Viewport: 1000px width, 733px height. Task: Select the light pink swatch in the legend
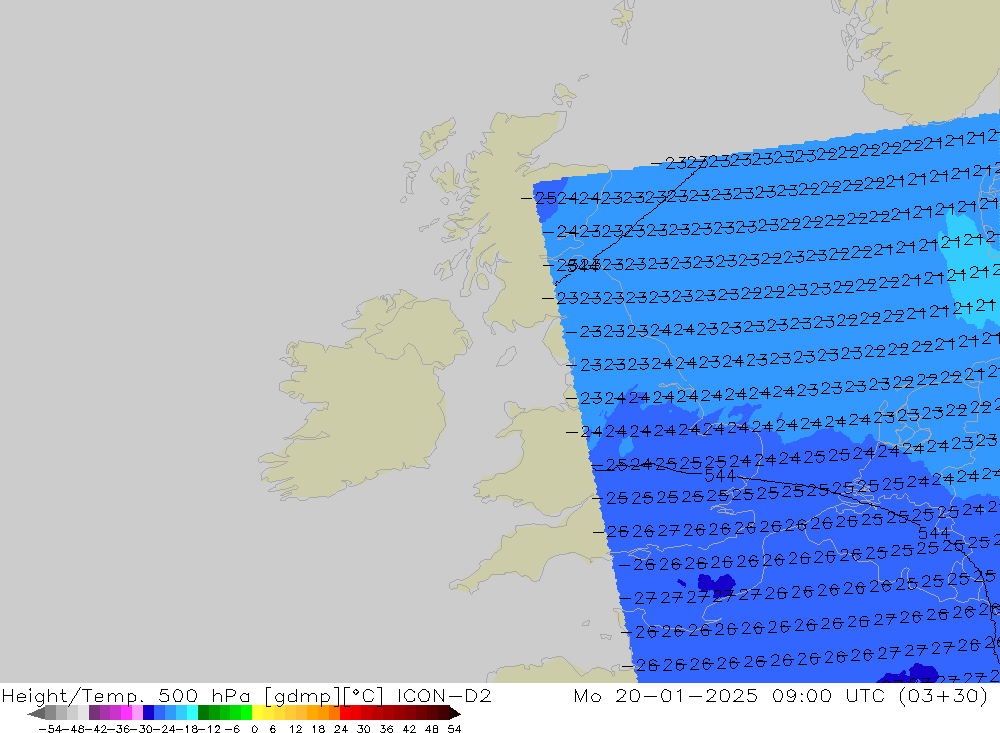138,713
